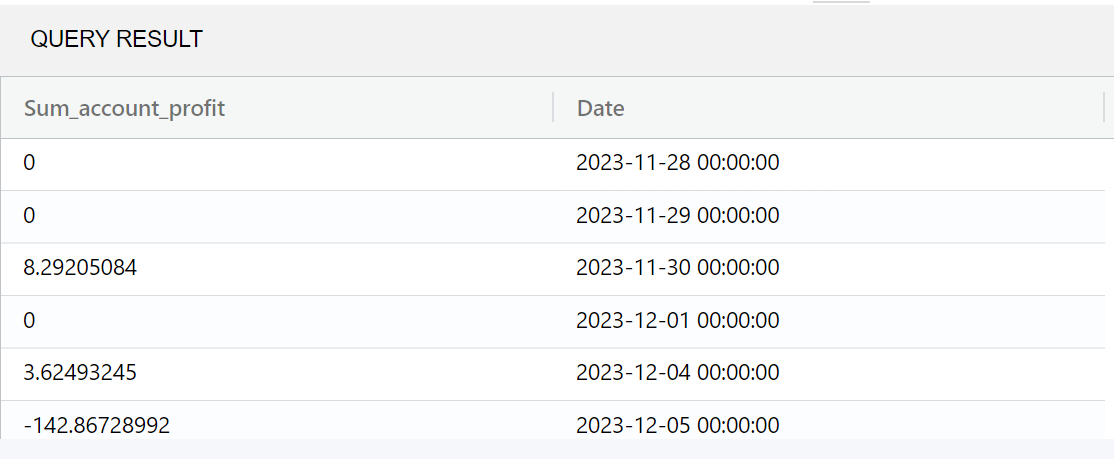This screenshot has width=1114, height=459.
Task: Click the thin drag handle above the panel
Action: click(841, 2)
